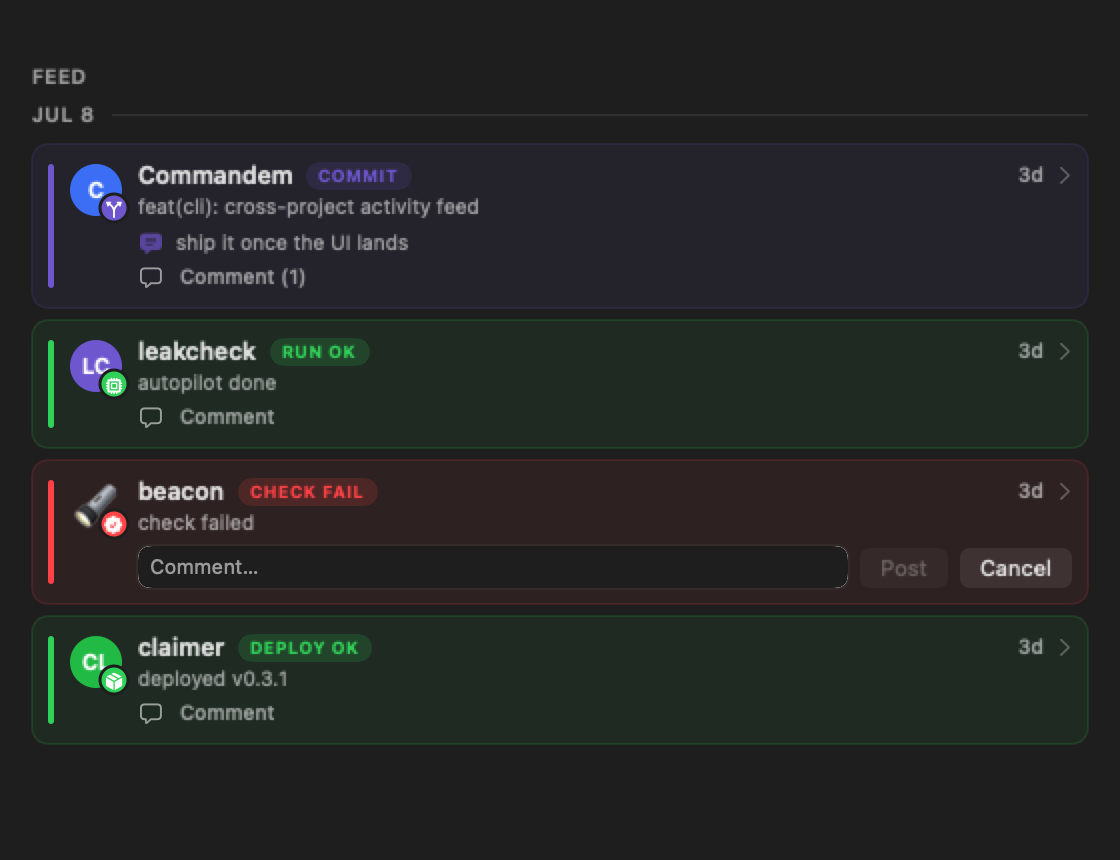
Task: Focus the Comment... text field
Action: [493, 567]
